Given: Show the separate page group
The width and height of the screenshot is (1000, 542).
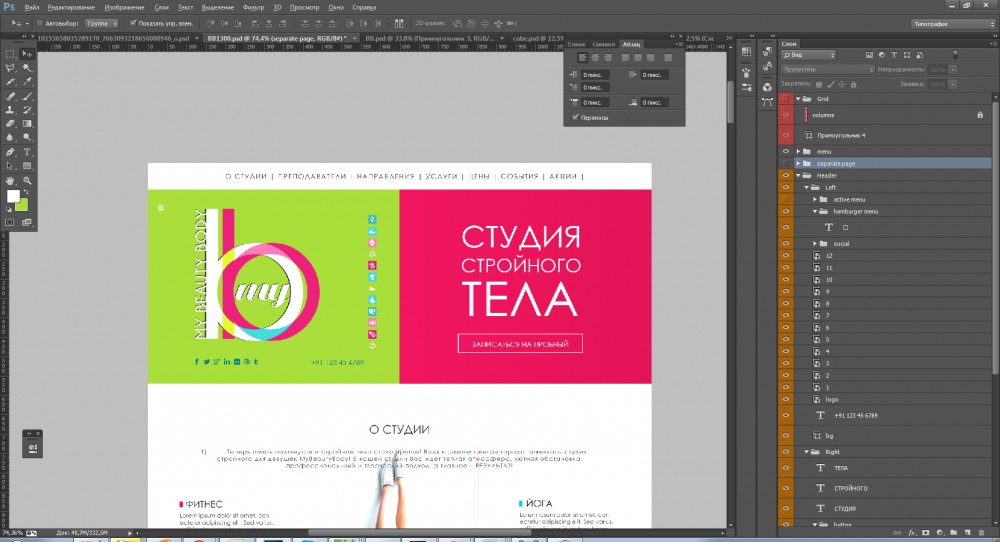Looking at the screenshot, I should pos(786,163).
